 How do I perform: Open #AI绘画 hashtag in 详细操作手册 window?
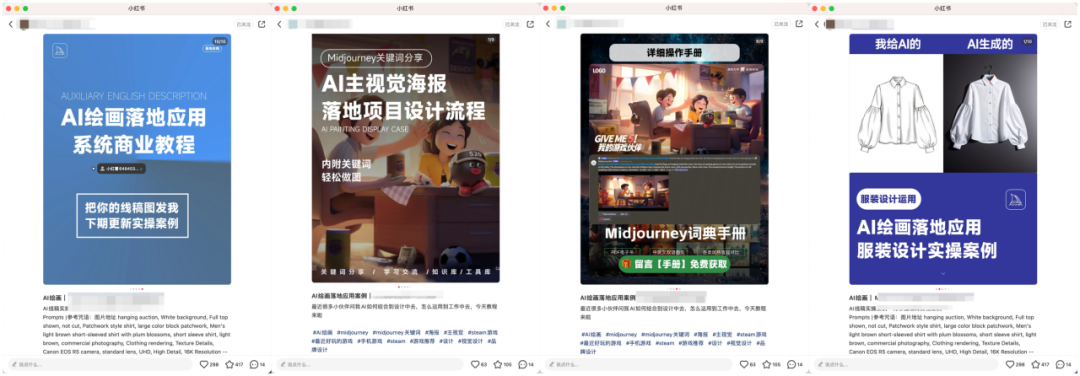pos(592,334)
